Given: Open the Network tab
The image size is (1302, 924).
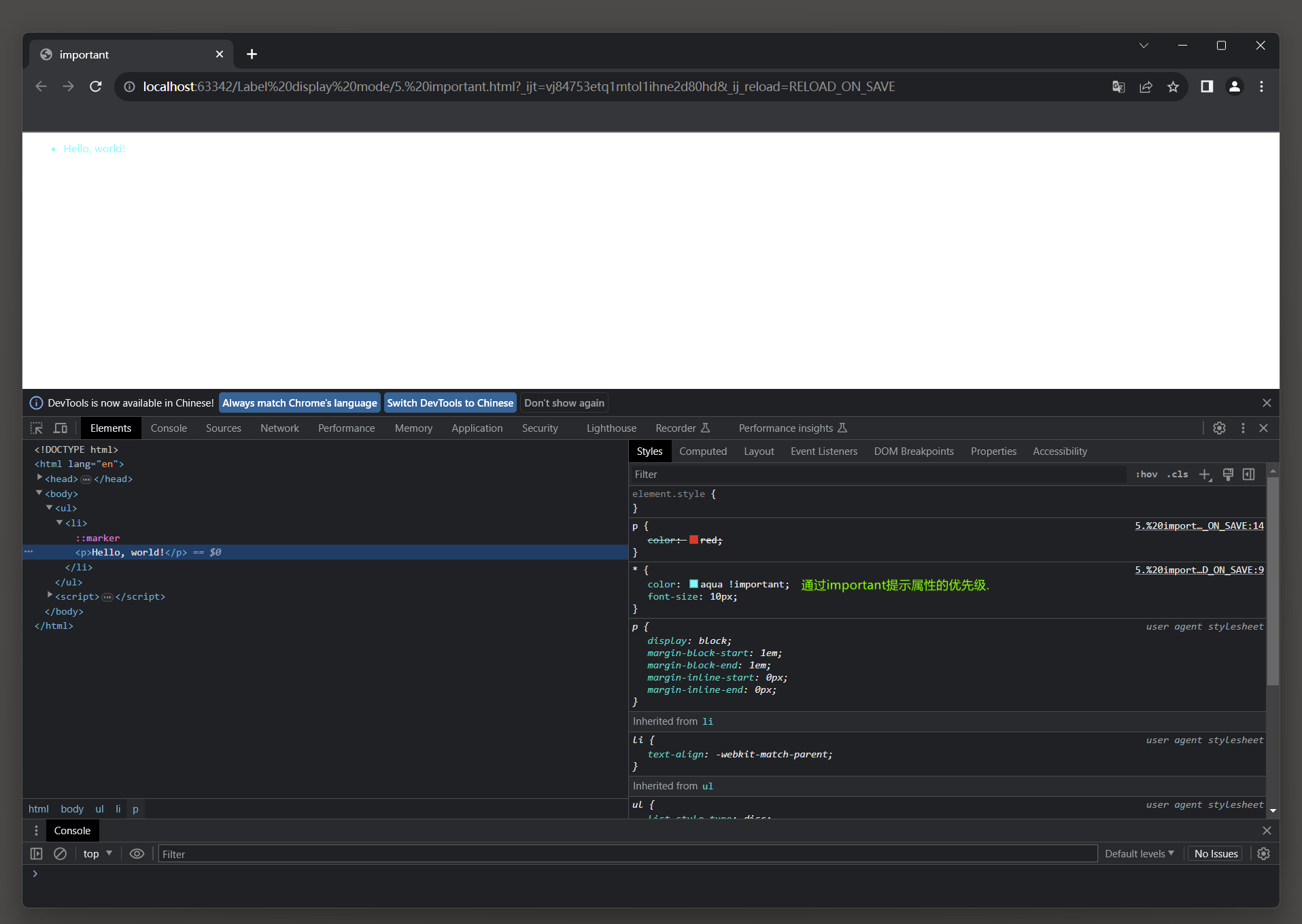Looking at the screenshot, I should point(279,428).
